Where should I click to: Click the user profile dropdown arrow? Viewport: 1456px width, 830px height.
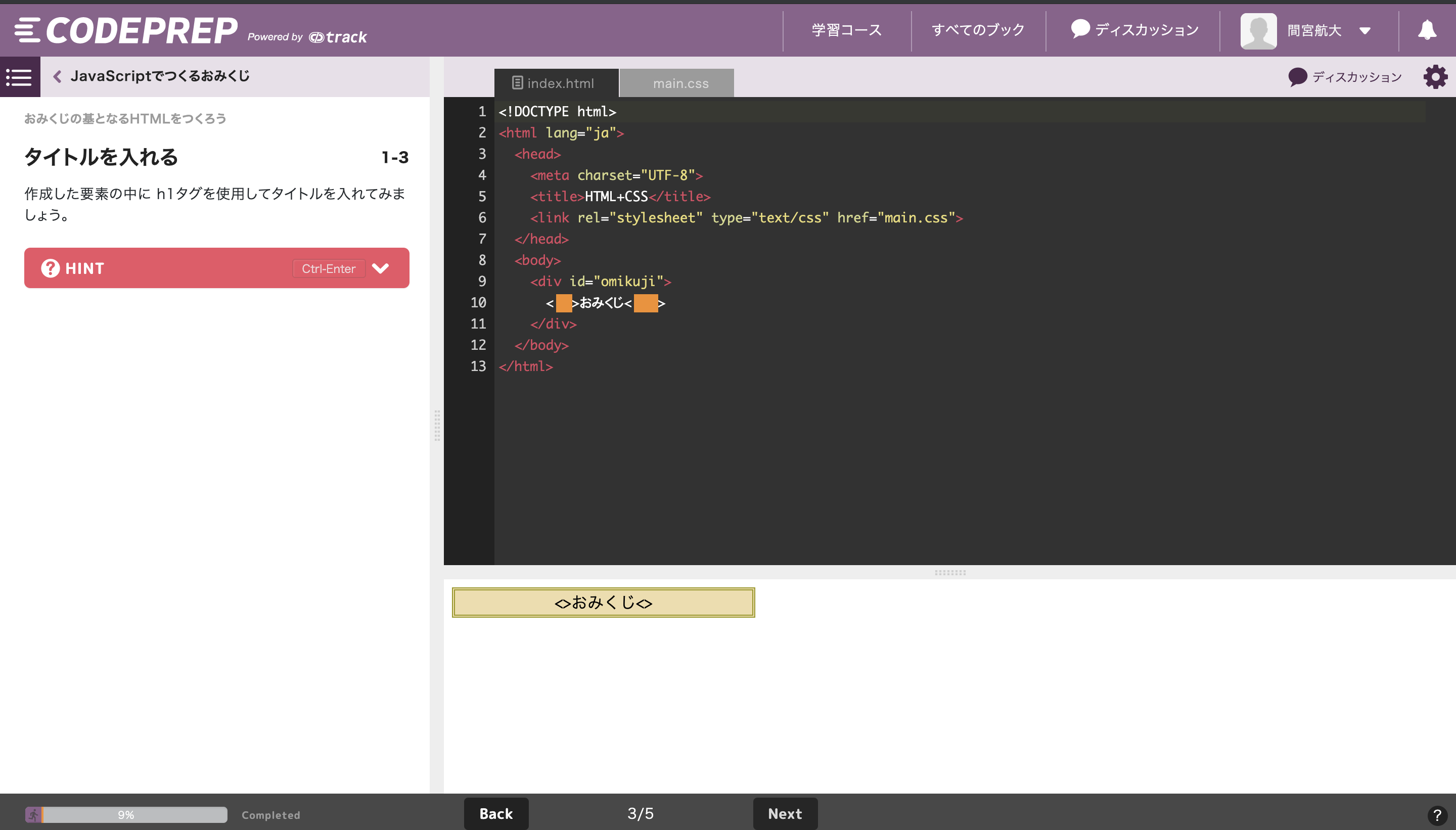pos(1365,30)
